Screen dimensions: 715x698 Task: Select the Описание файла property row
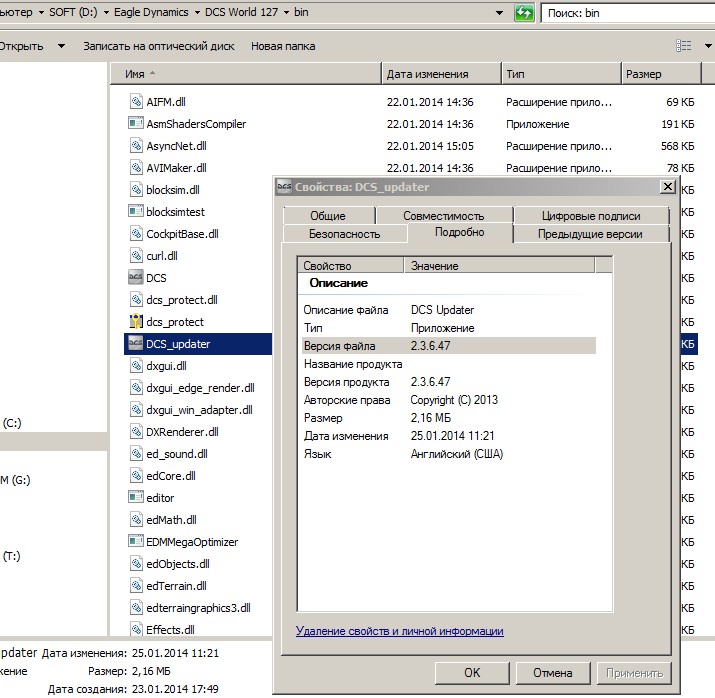pyautogui.click(x=449, y=310)
